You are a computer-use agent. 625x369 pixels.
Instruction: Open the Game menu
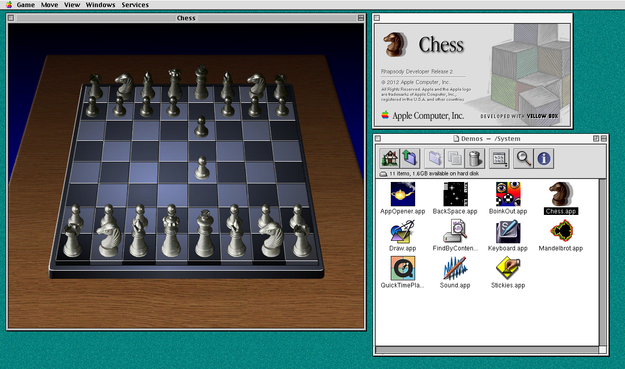(x=26, y=5)
